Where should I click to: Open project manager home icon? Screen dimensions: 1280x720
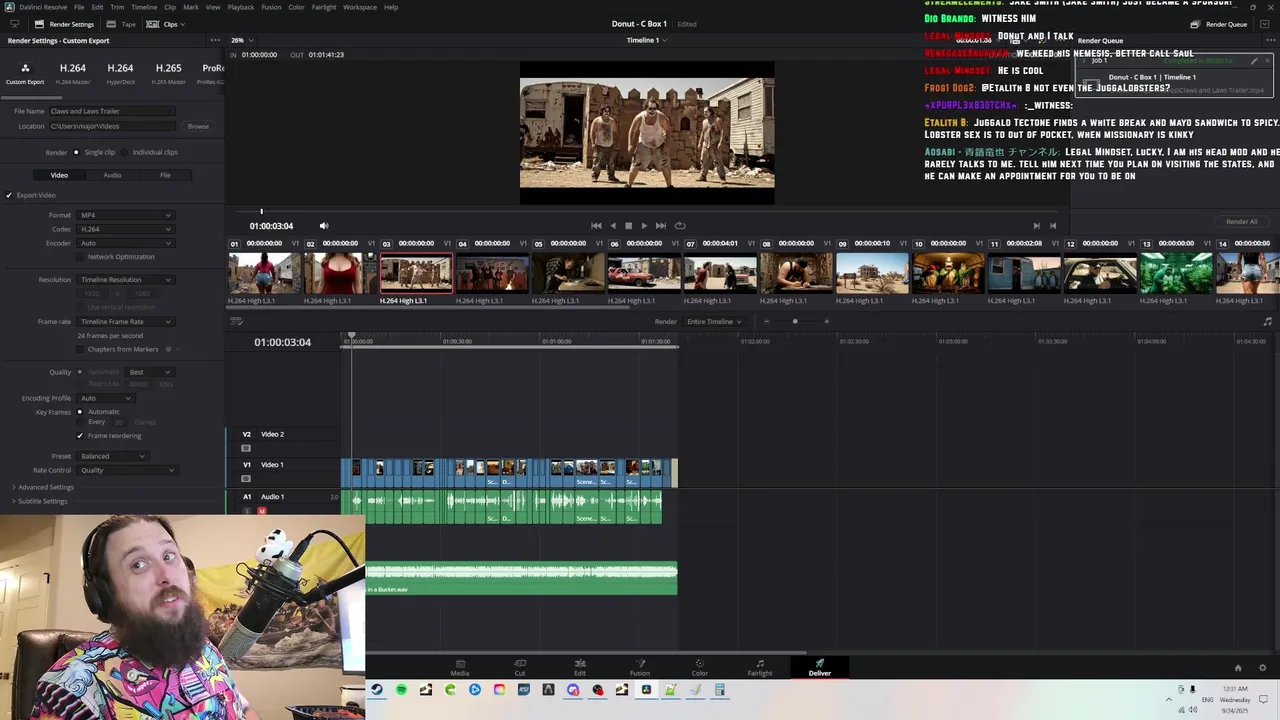point(1238,668)
